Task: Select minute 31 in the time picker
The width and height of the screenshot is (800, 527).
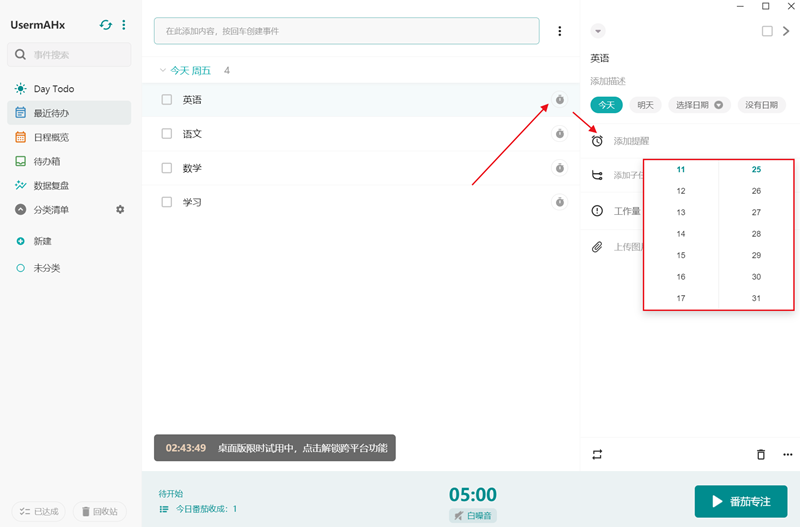Action: coord(756,298)
